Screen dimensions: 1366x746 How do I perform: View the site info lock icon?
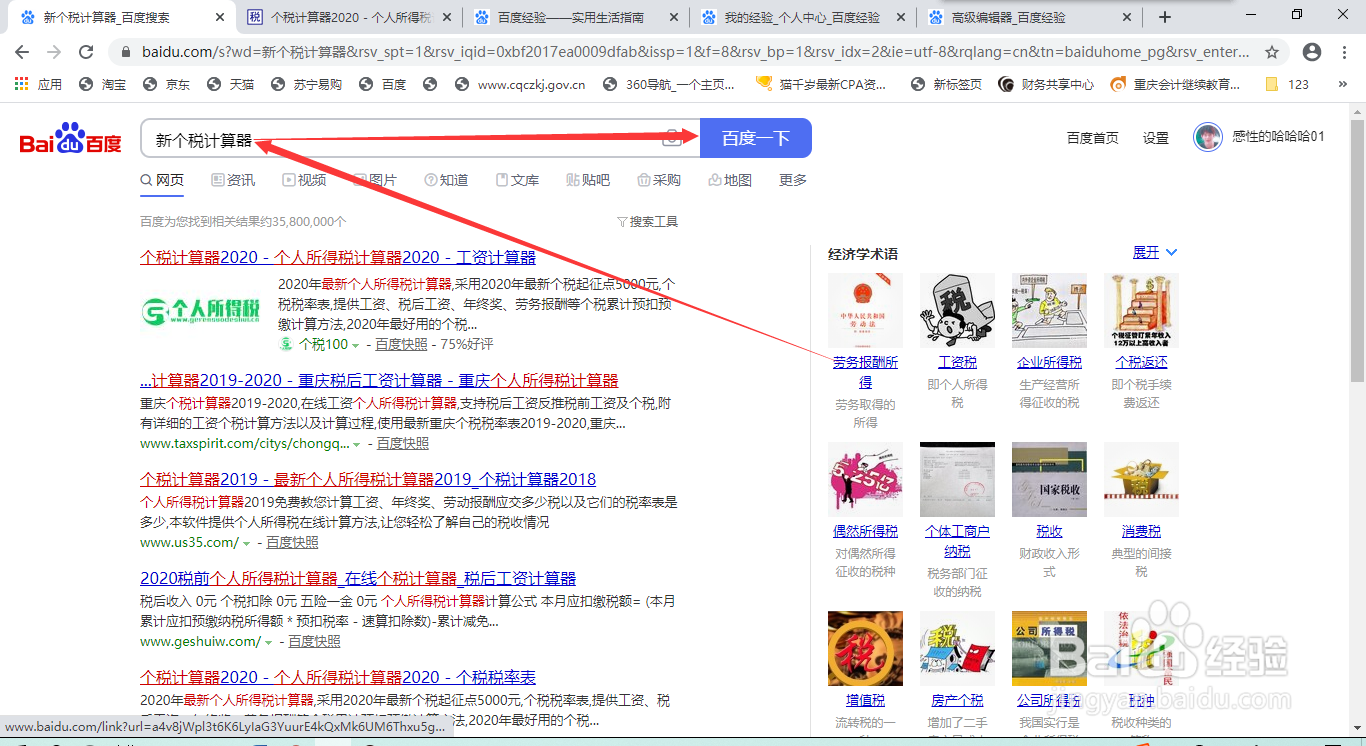point(124,52)
